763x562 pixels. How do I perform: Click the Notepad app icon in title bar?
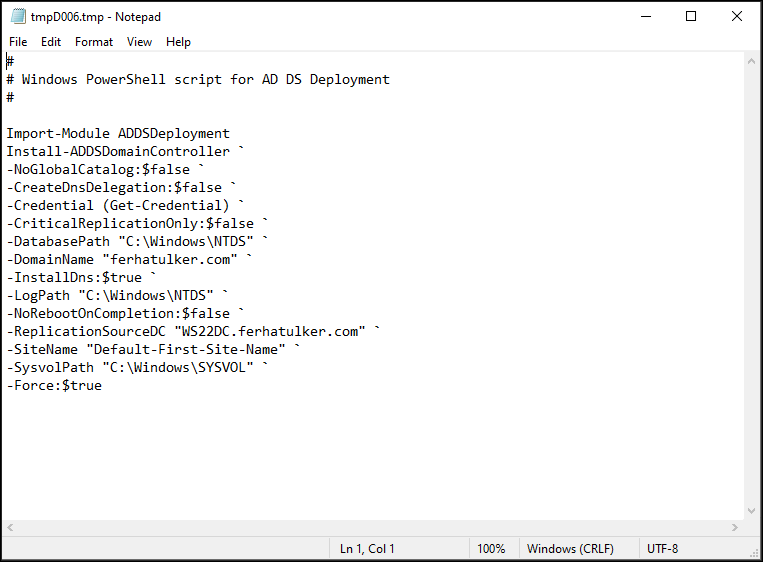[18, 16]
